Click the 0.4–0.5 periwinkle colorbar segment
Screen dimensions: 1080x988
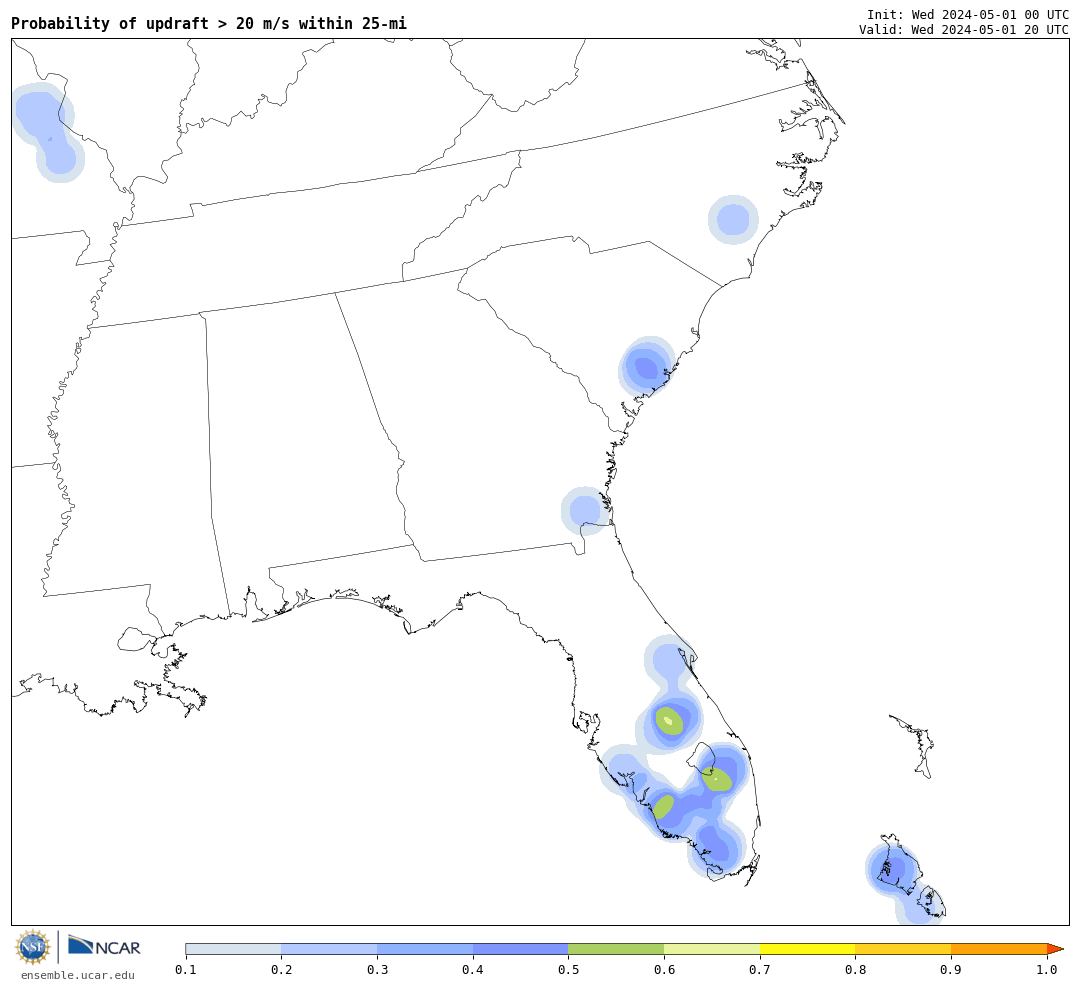(x=521, y=949)
